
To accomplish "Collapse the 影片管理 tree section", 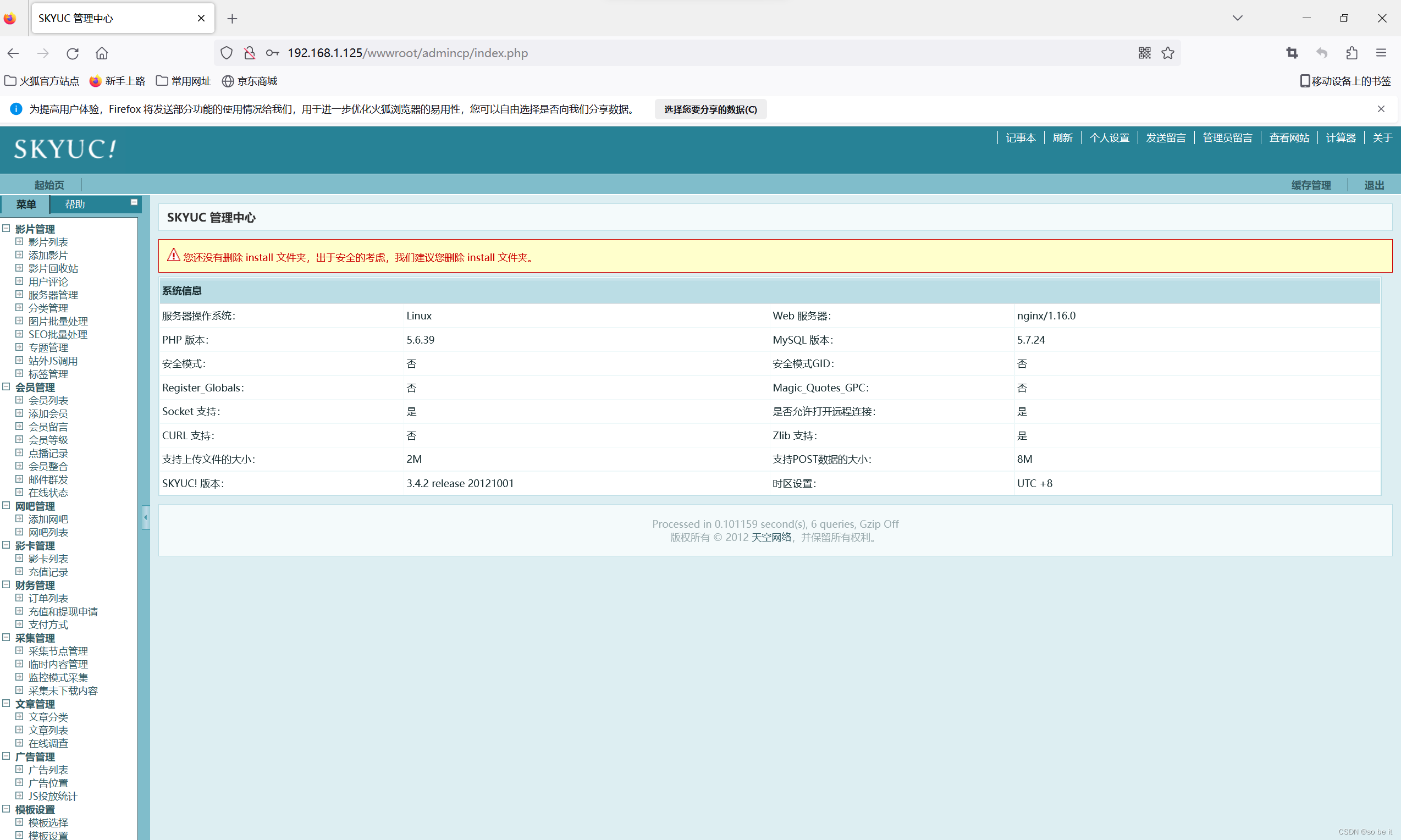I will pyautogui.click(x=6, y=228).
